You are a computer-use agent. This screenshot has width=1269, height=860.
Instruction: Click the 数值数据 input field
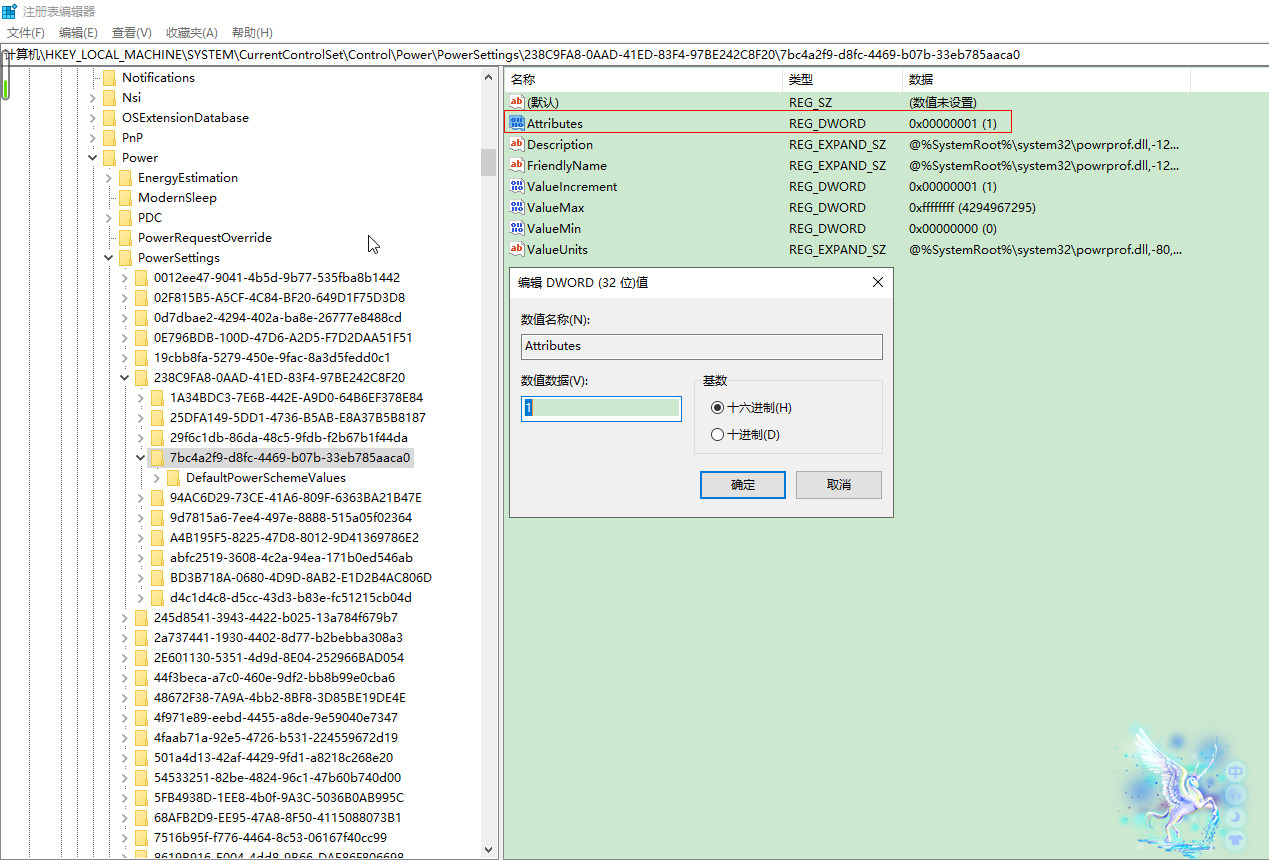pos(601,408)
